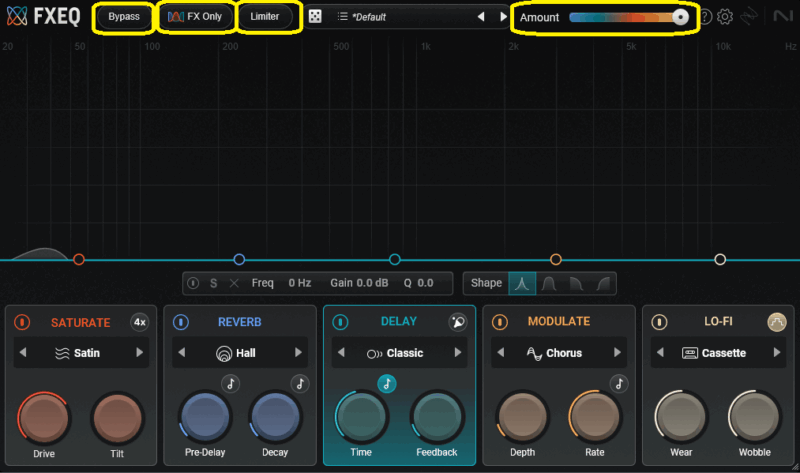Toggle the Reverb module power button

point(181,322)
